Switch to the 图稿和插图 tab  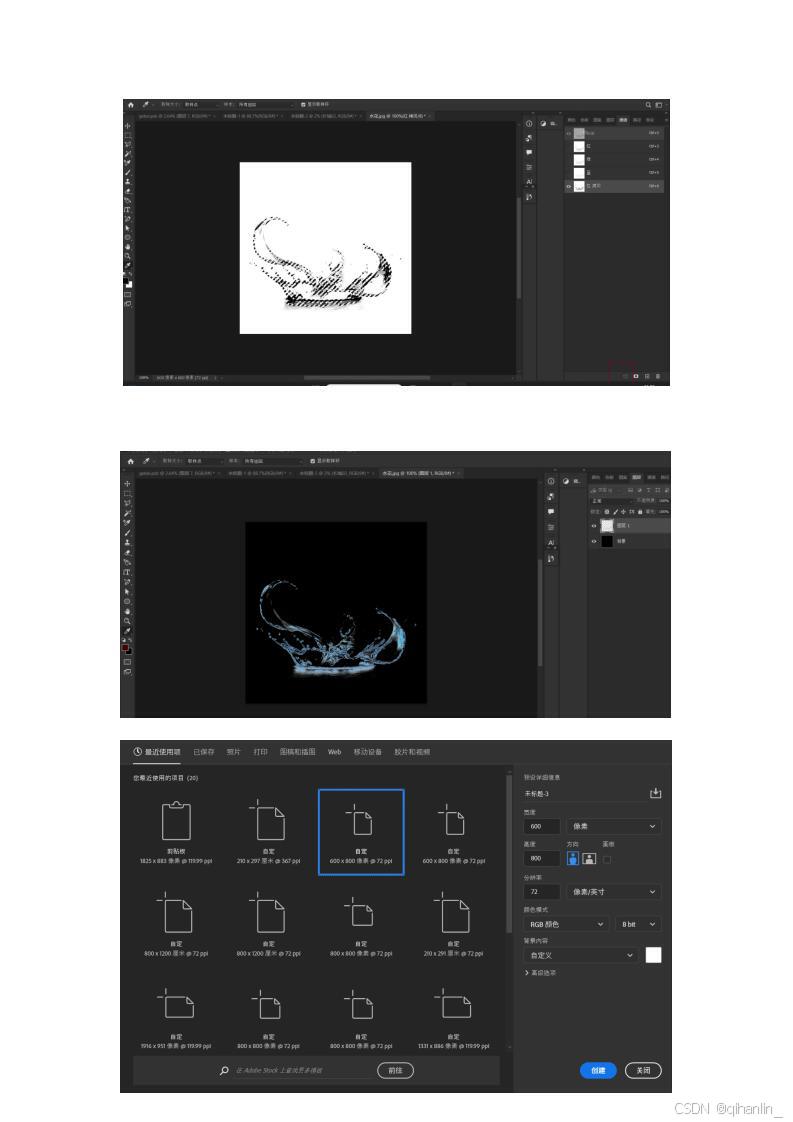pos(298,752)
